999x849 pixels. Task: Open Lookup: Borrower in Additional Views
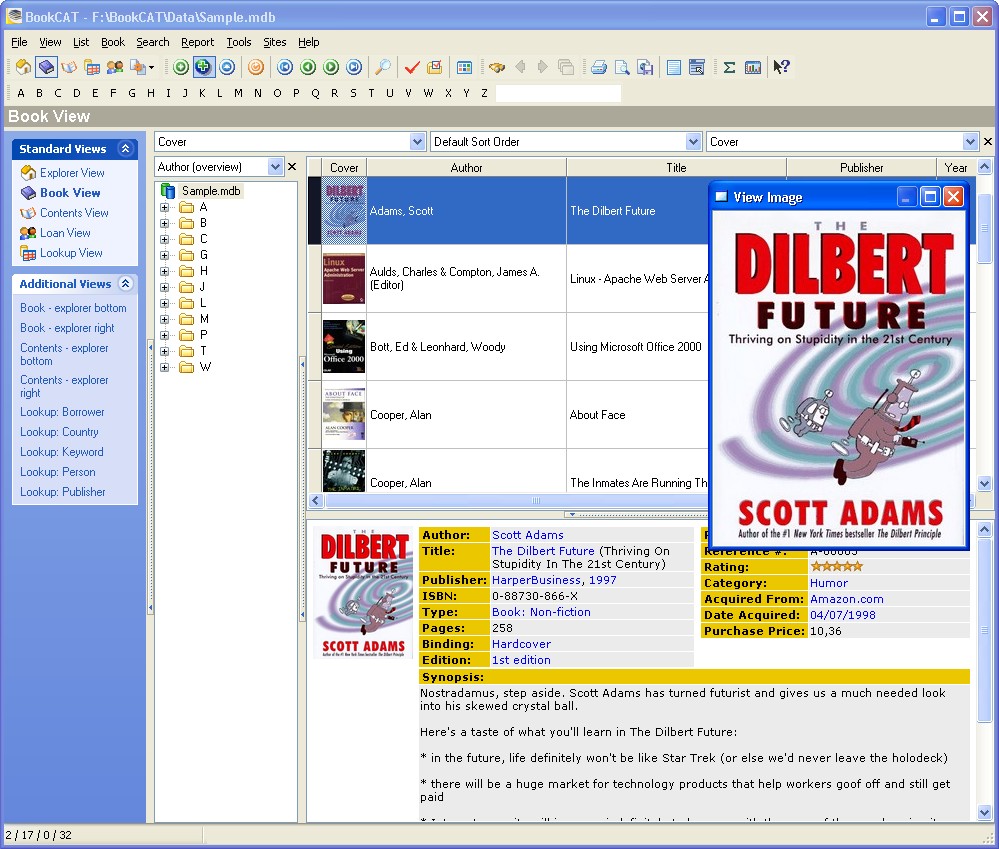[62, 412]
